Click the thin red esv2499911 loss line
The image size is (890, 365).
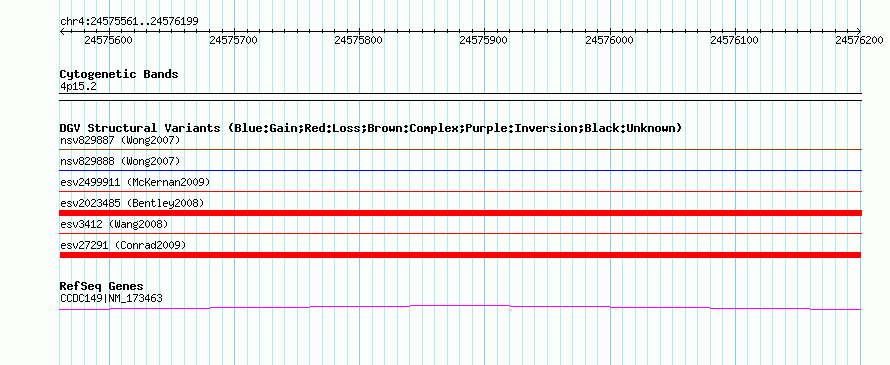click(x=460, y=192)
